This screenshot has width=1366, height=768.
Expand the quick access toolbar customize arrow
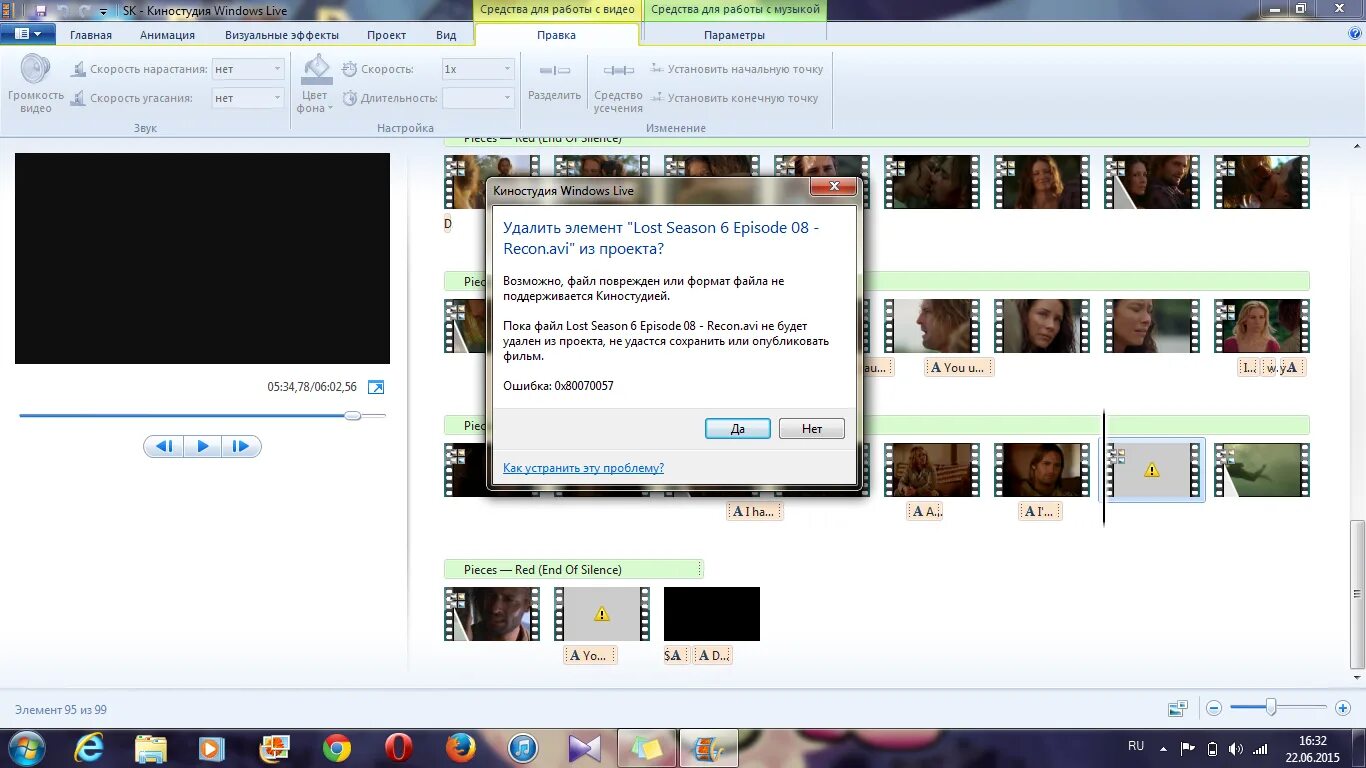[x=104, y=11]
